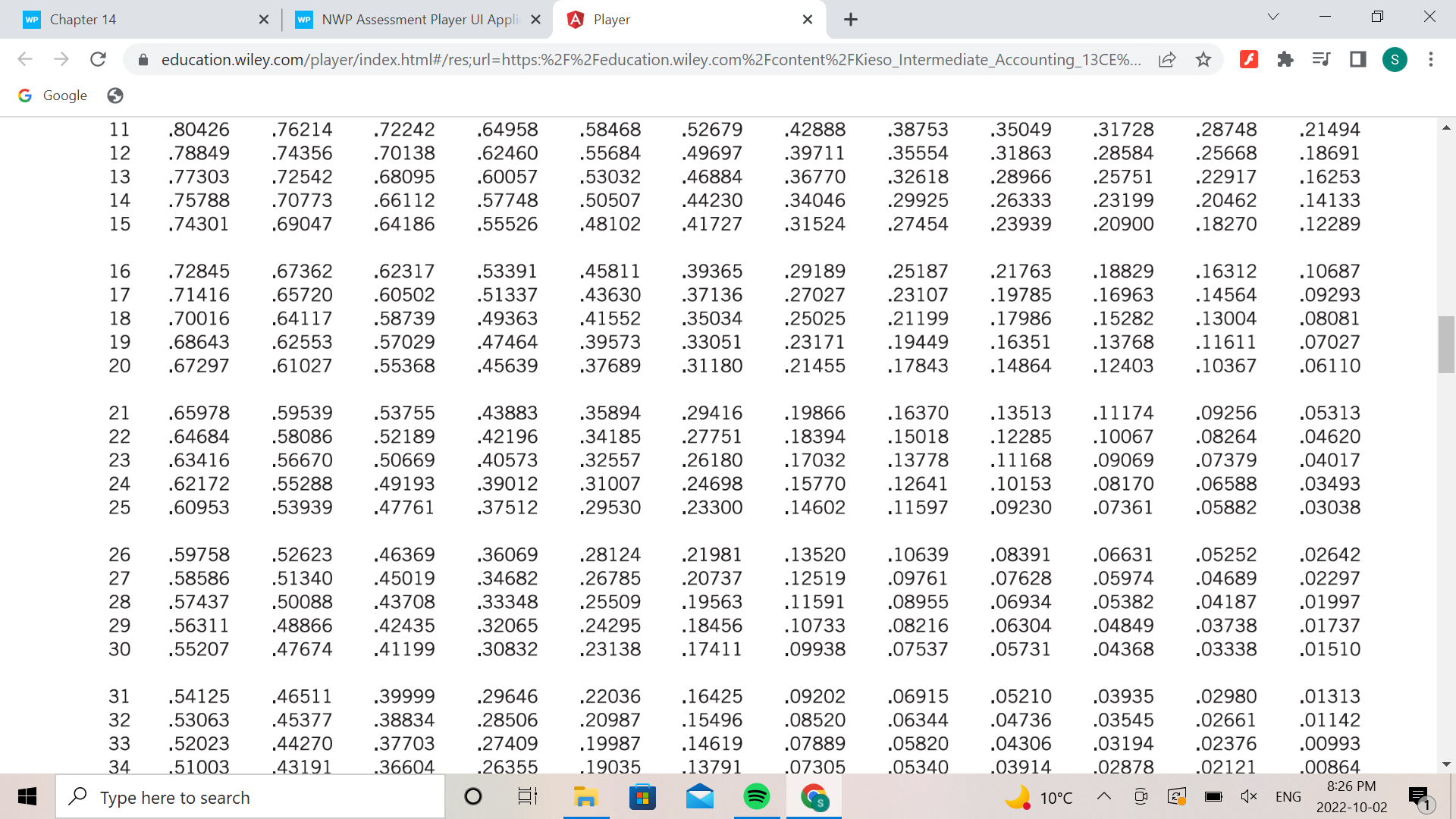This screenshot has width=1456, height=819.
Task: Open the side panel icon
Action: click(1357, 59)
